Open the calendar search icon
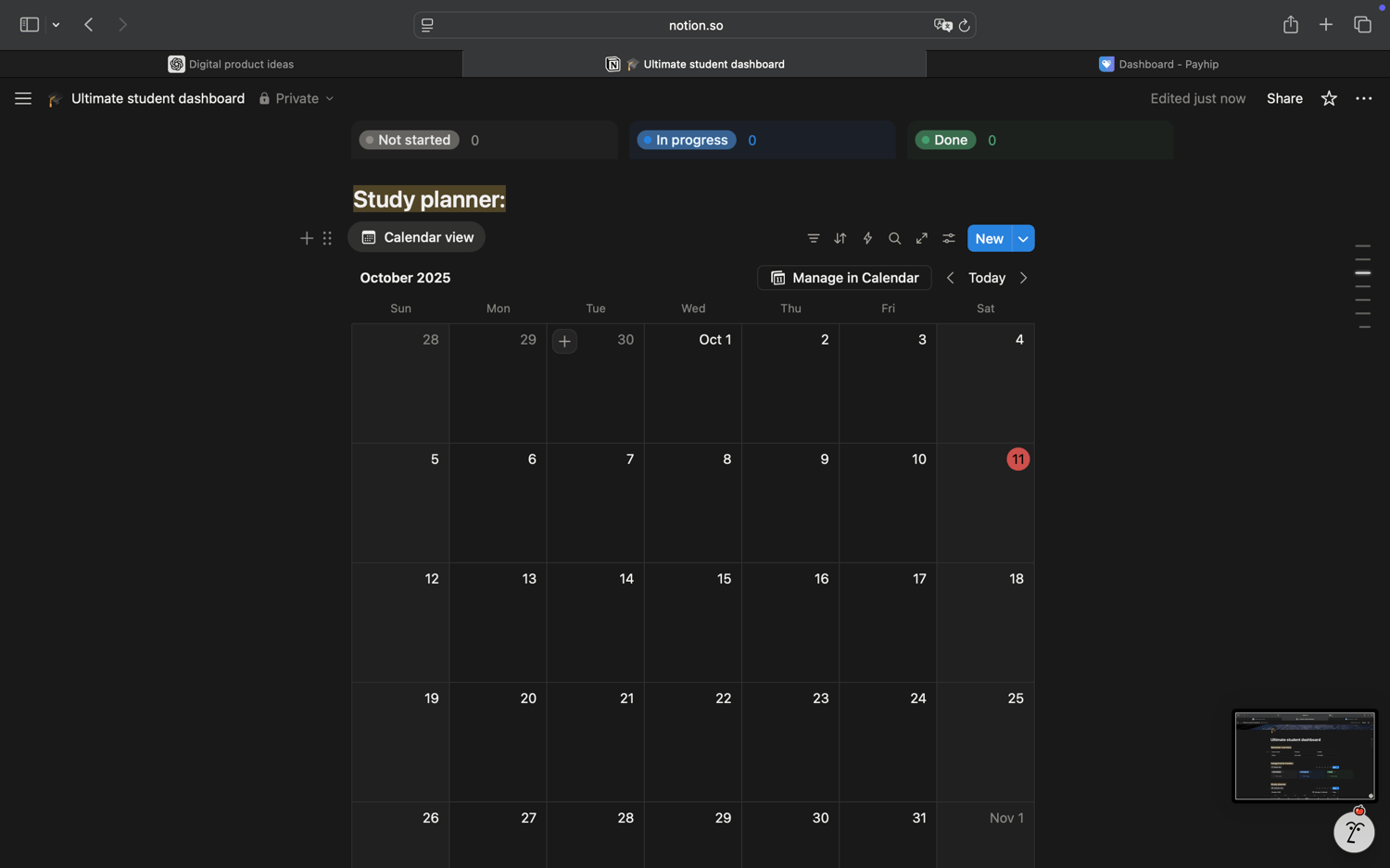Screen dimensions: 1390x868 coord(894,238)
